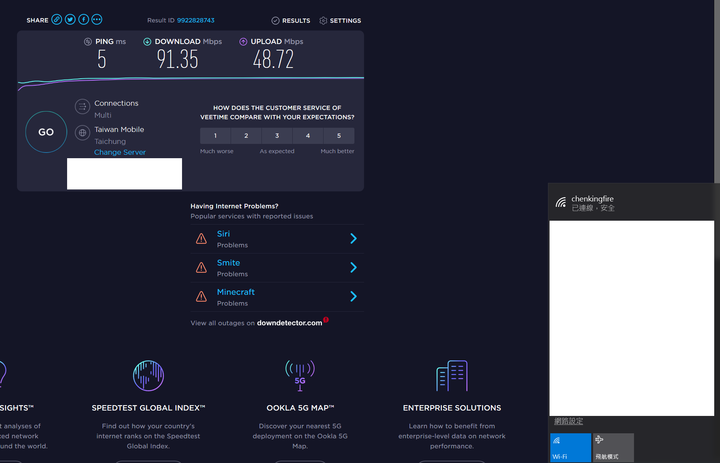This screenshot has width=720, height=463.
Task: Click the Connections Multi icon
Action: pos(82,107)
